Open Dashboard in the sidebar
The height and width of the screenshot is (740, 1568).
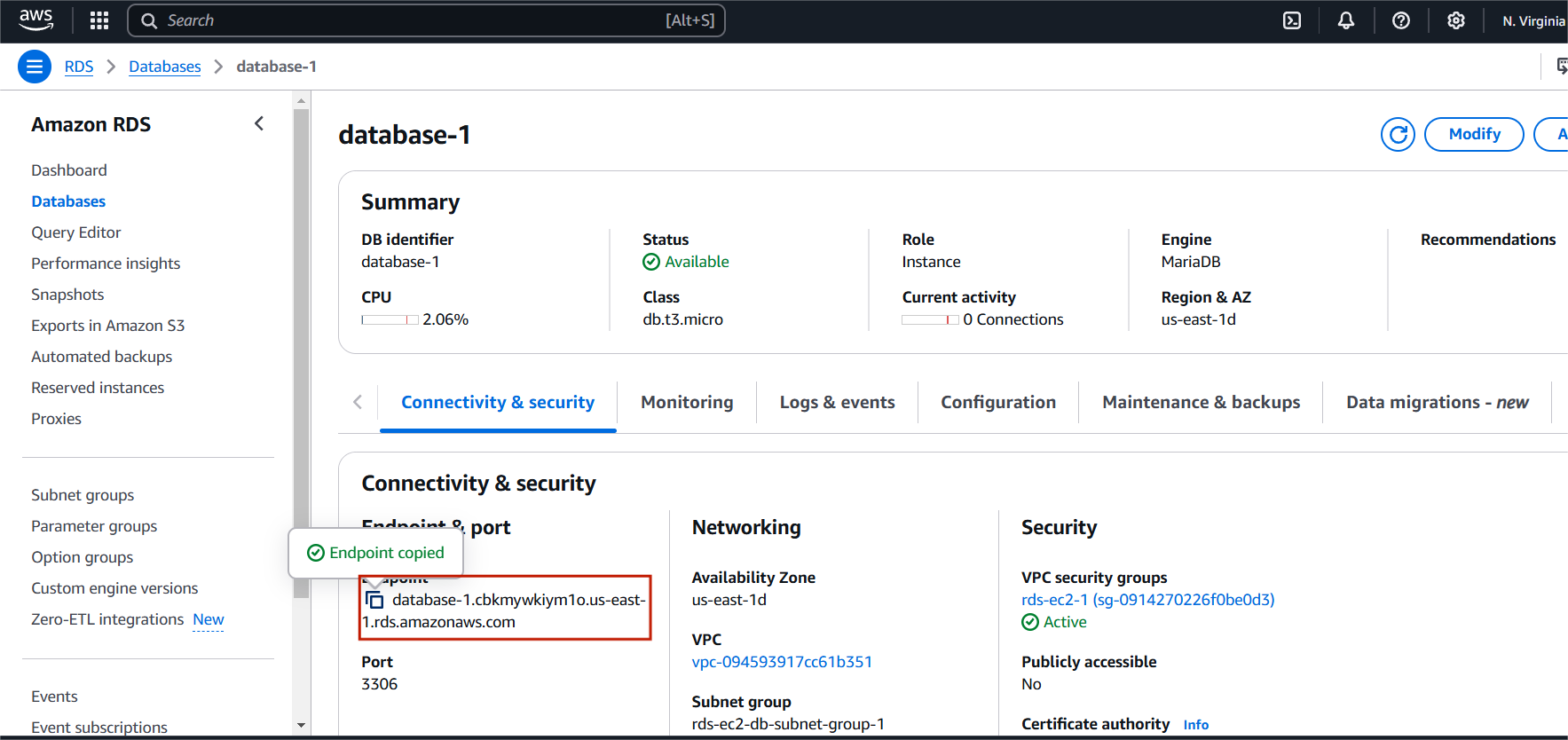tap(69, 169)
